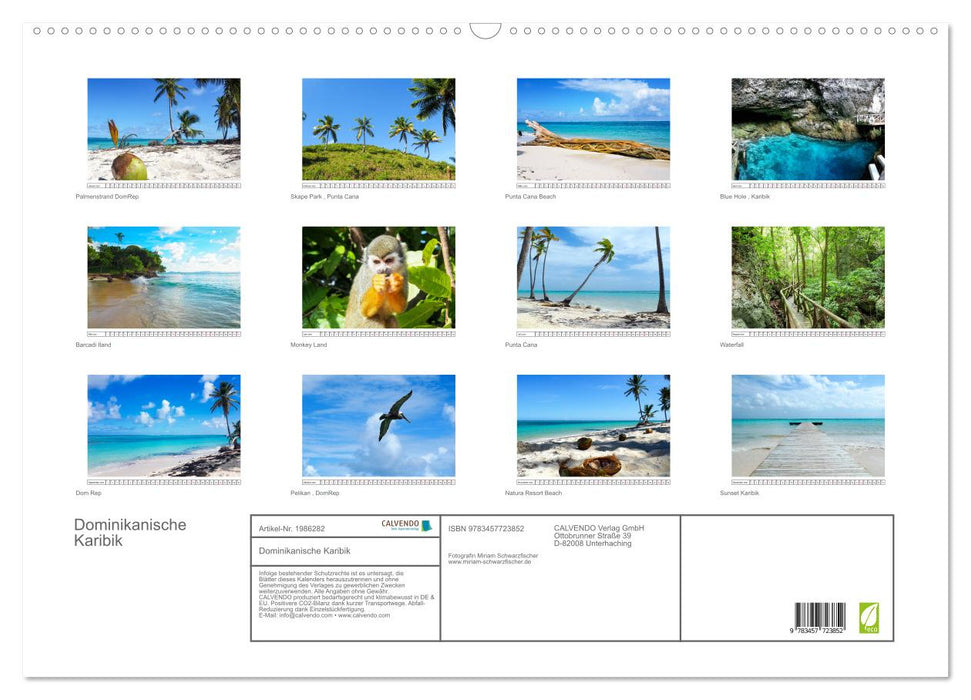Screen dimensions: 971x700
Task: Select the Blue Hole, Karibik thumbnail
Action: (x=808, y=129)
